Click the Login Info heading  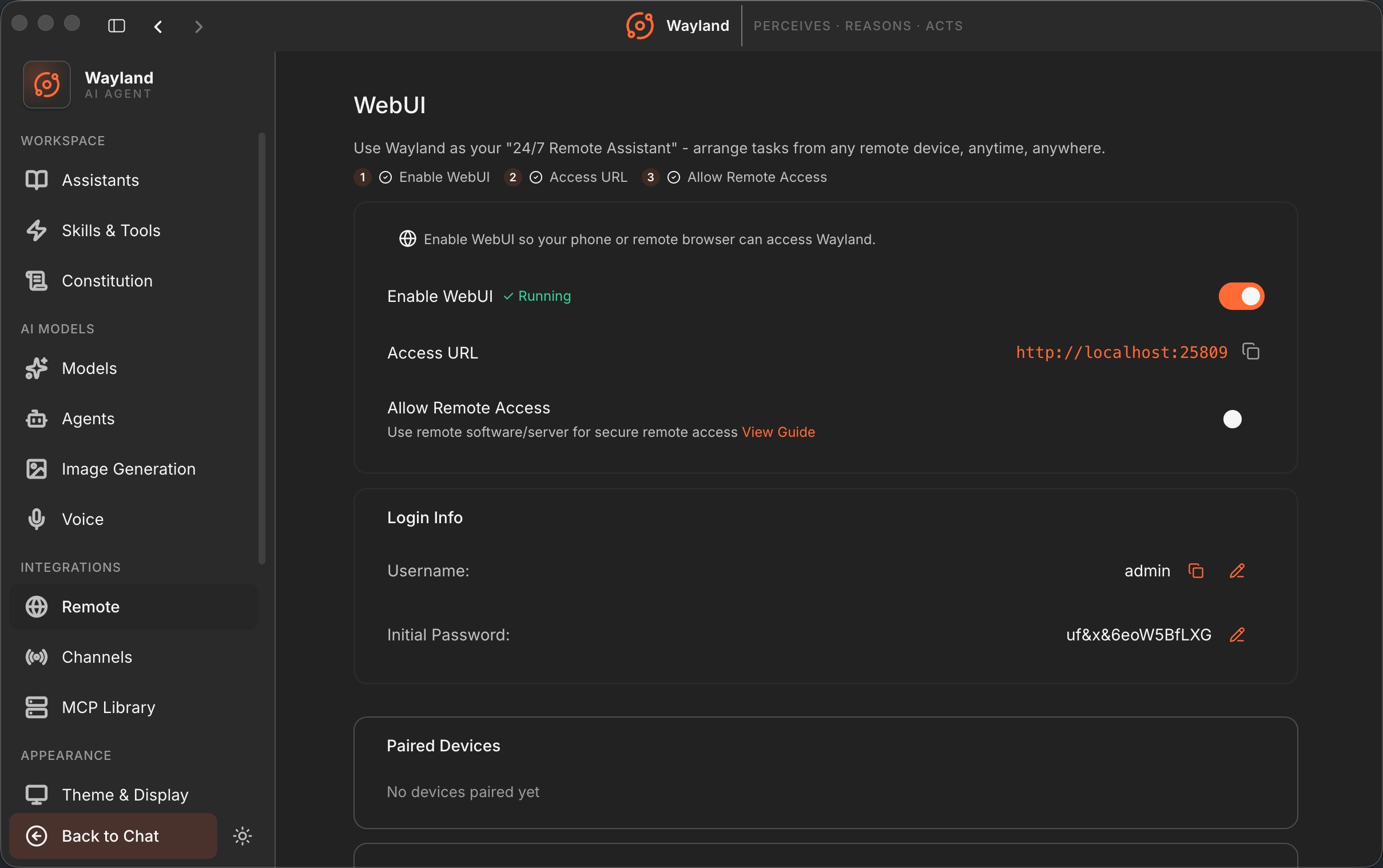coord(425,518)
